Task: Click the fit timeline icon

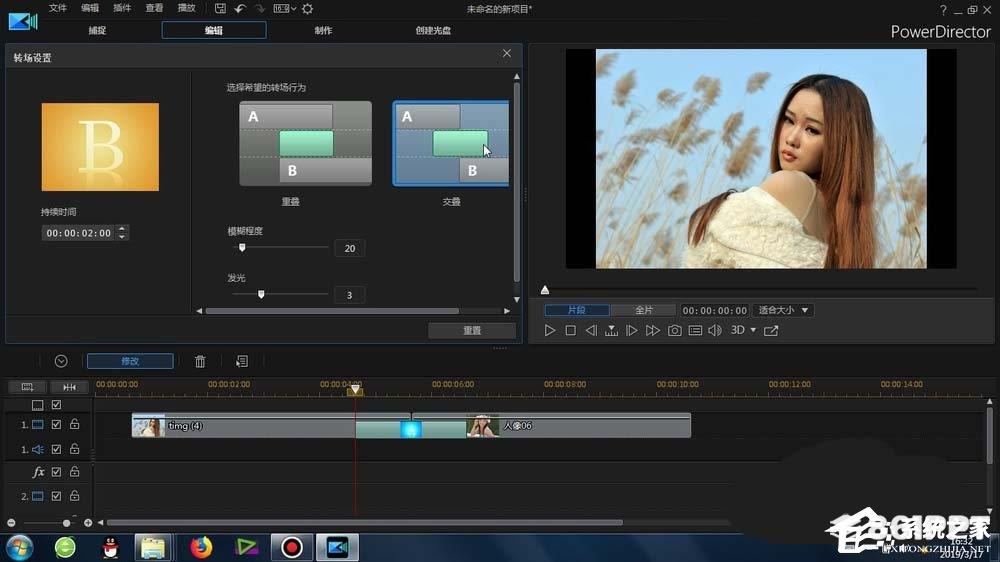Action: click(x=69, y=387)
